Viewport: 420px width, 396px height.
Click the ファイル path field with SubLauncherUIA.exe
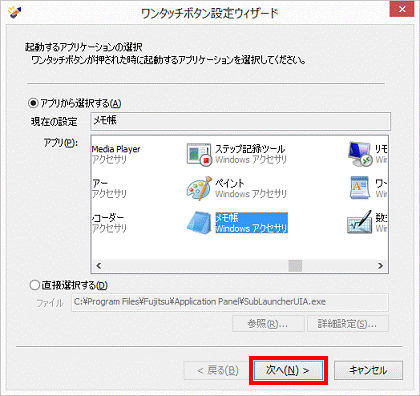230,302
